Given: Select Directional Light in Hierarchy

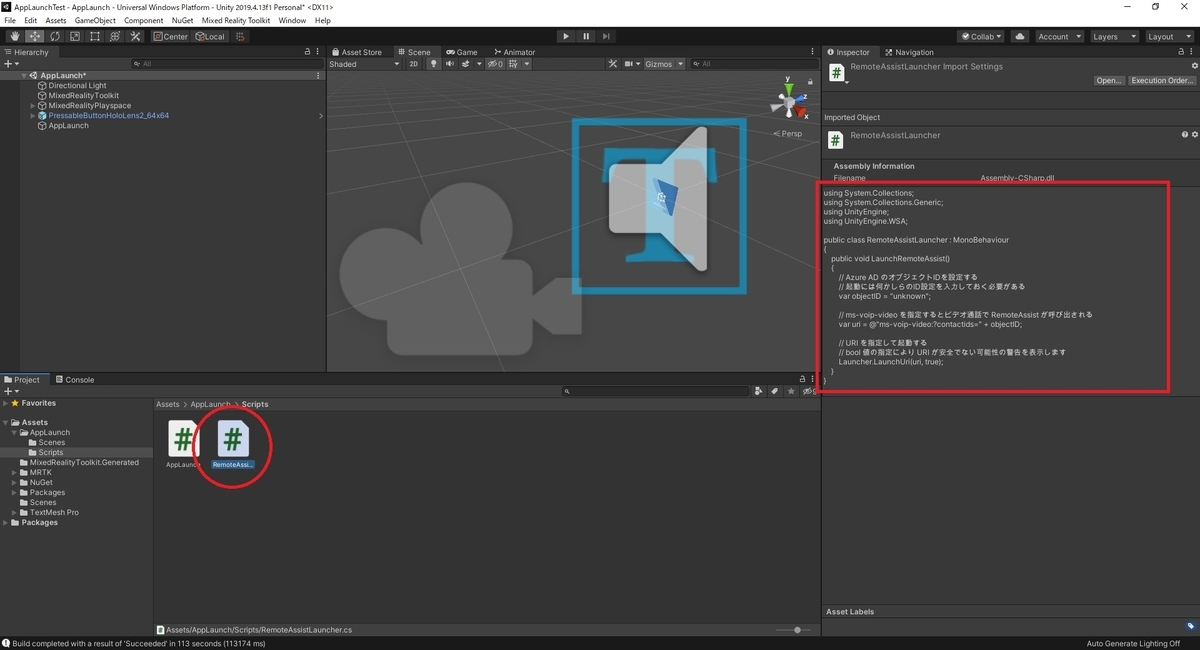Looking at the screenshot, I should point(77,86).
